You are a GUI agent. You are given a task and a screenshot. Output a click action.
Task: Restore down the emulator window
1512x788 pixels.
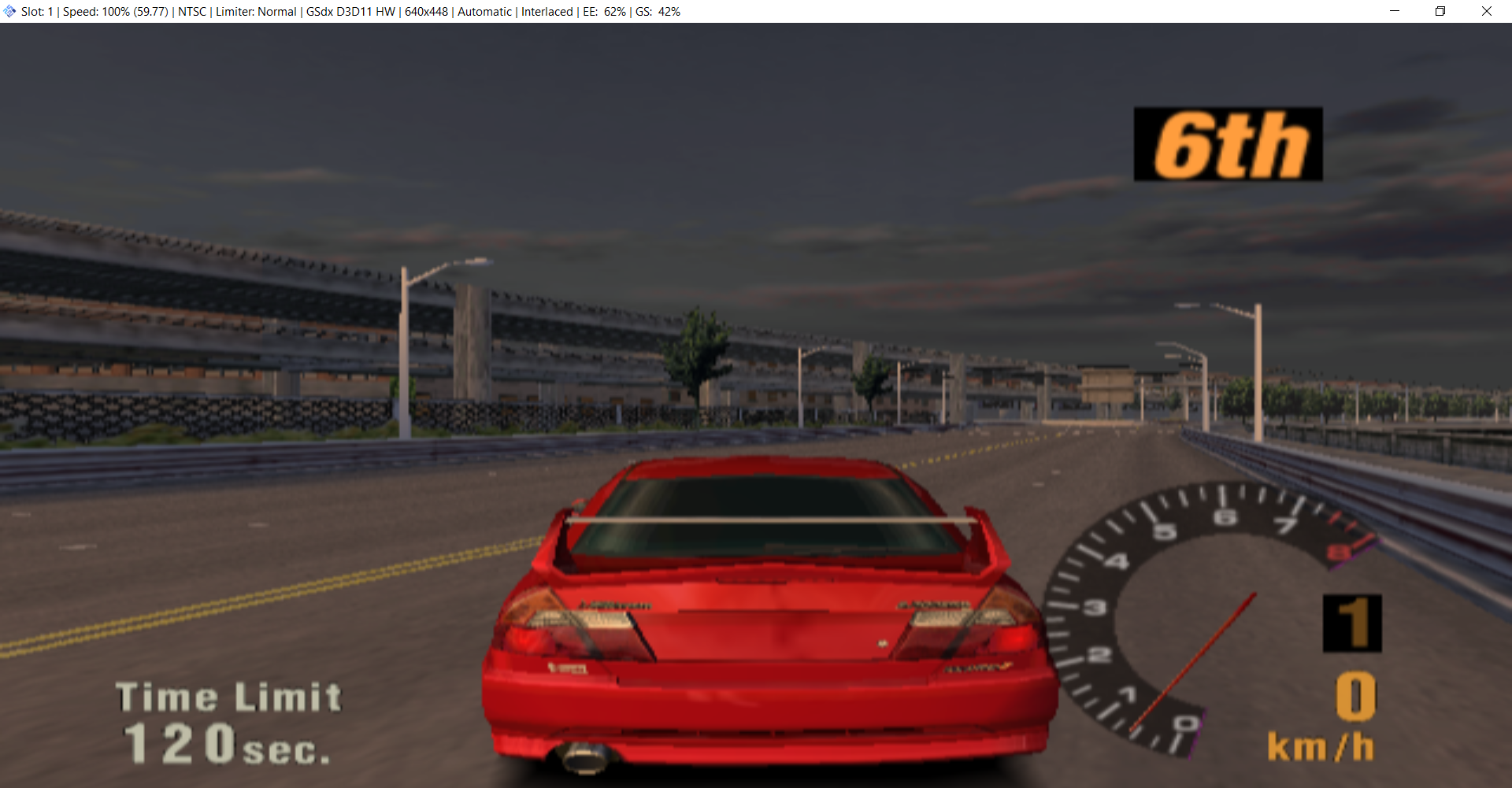1440,11
